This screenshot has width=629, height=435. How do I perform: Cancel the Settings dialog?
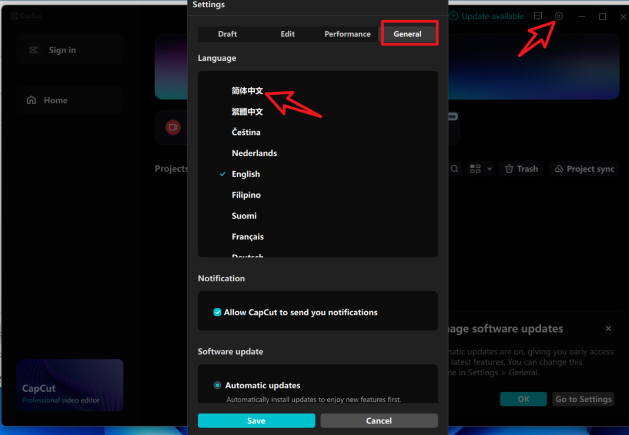378,421
